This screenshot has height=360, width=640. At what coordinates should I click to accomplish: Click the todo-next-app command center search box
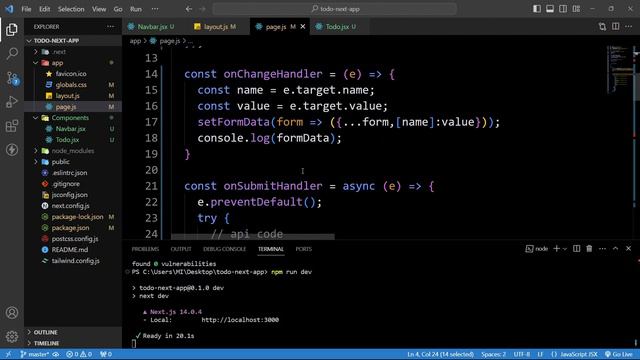(335, 9)
